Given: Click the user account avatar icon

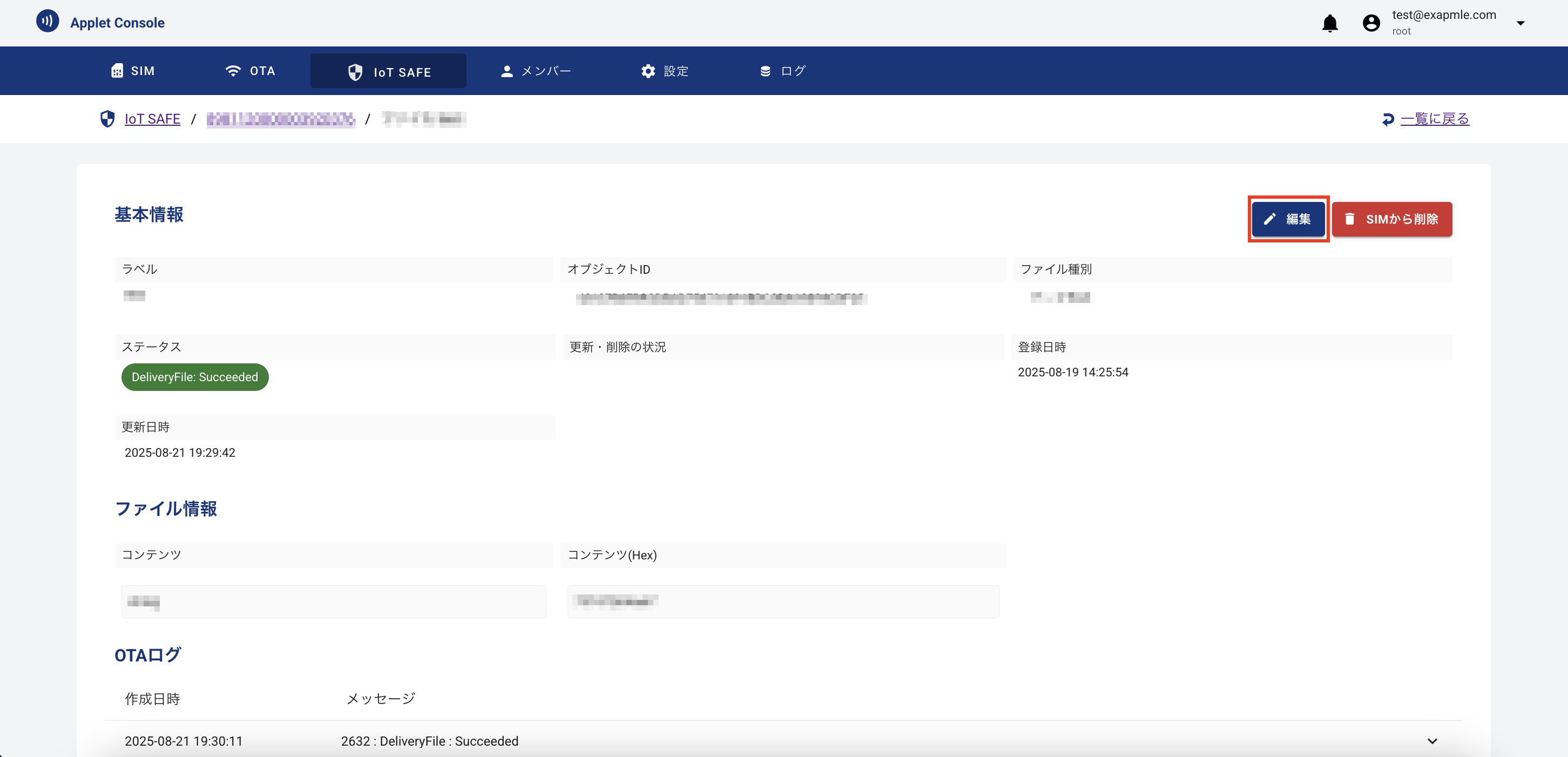Looking at the screenshot, I should [x=1371, y=23].
